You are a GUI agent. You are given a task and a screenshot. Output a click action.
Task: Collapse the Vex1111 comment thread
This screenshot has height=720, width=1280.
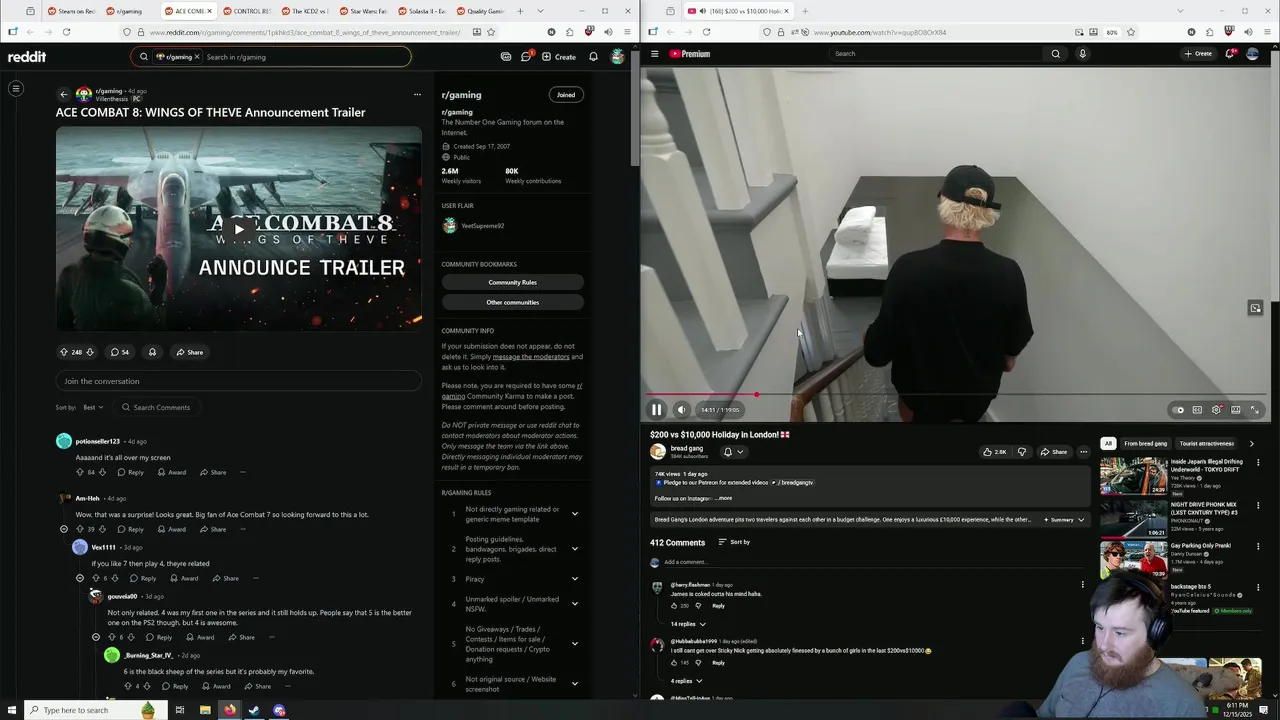80,578
